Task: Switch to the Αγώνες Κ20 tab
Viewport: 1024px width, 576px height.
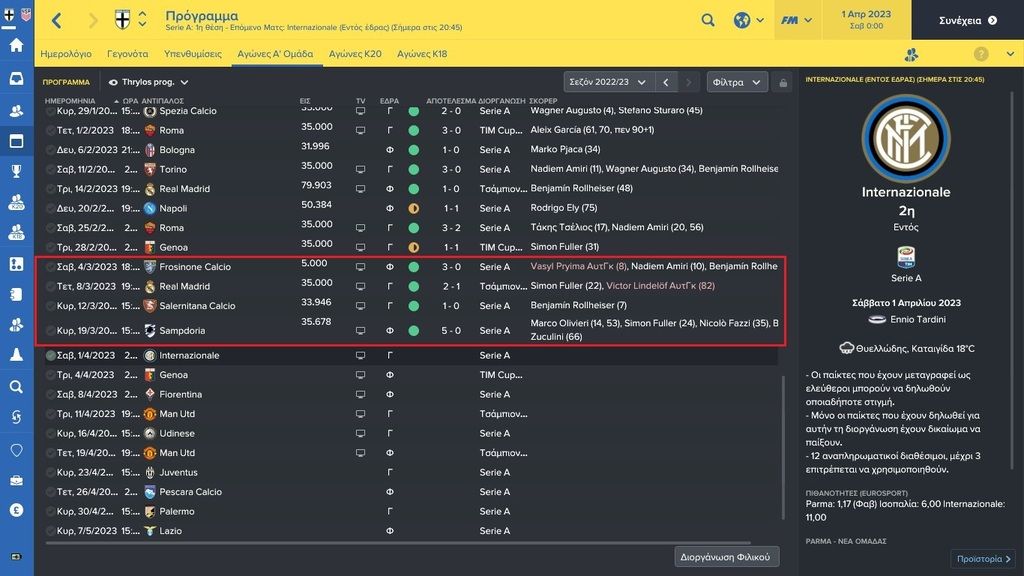Action: coord(355,54)
